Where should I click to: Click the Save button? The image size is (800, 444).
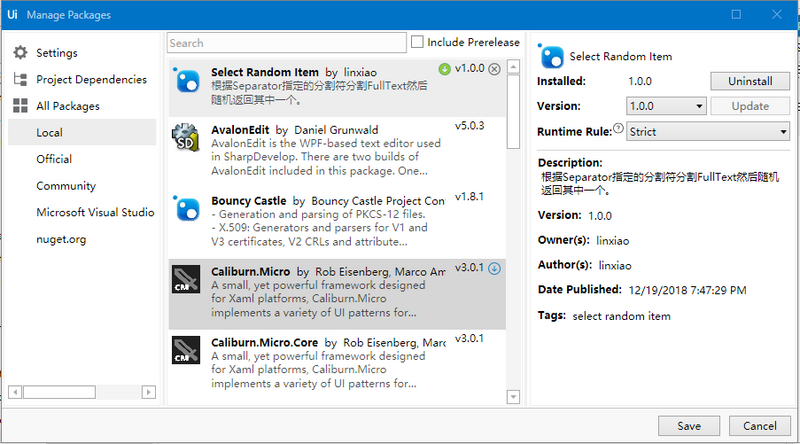[689, 426]
